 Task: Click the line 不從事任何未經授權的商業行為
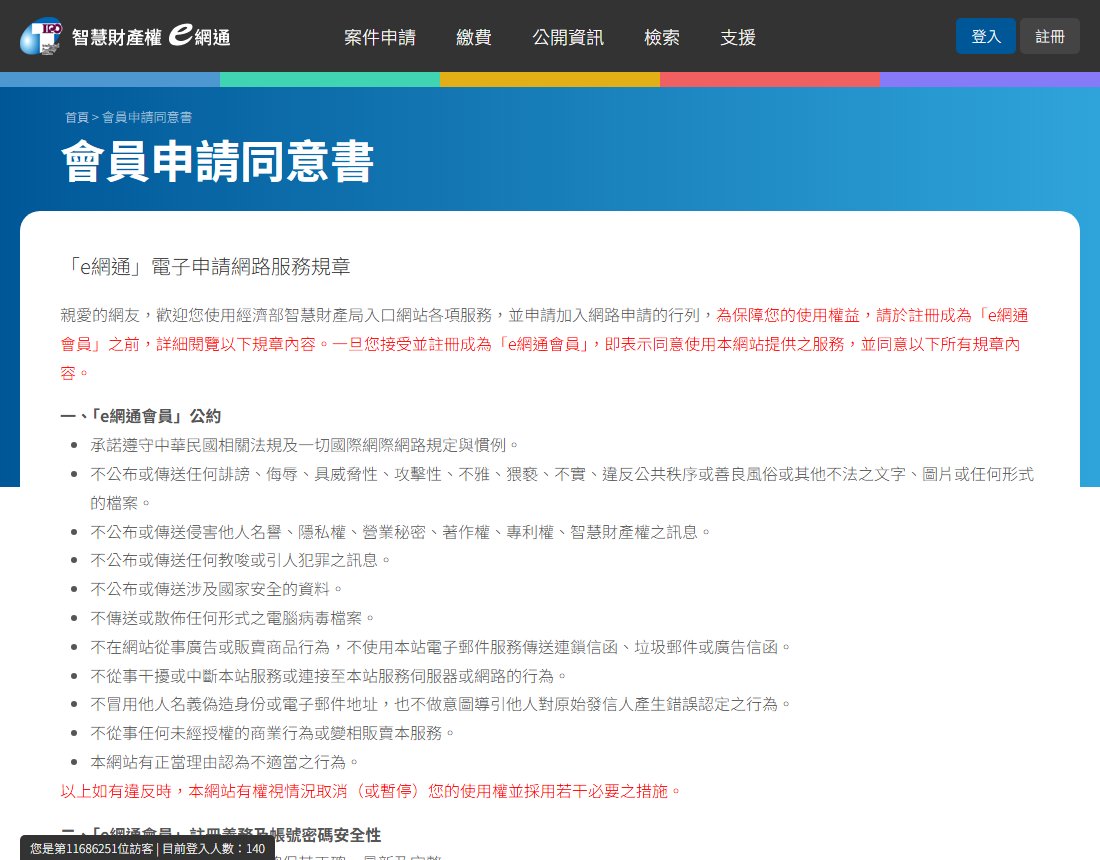pyautogui.click(x=272, y=733)
